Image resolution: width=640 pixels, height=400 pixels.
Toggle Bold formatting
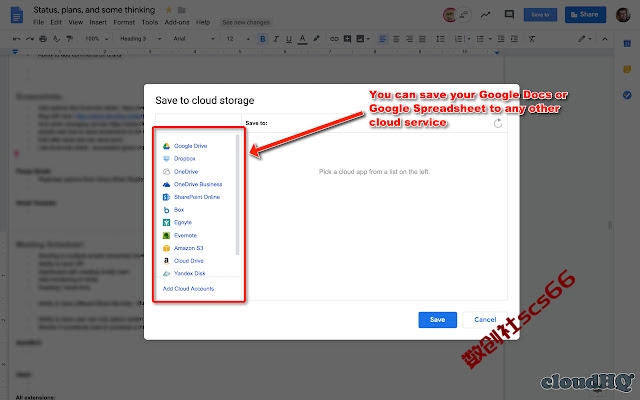[x=262, y=39]
